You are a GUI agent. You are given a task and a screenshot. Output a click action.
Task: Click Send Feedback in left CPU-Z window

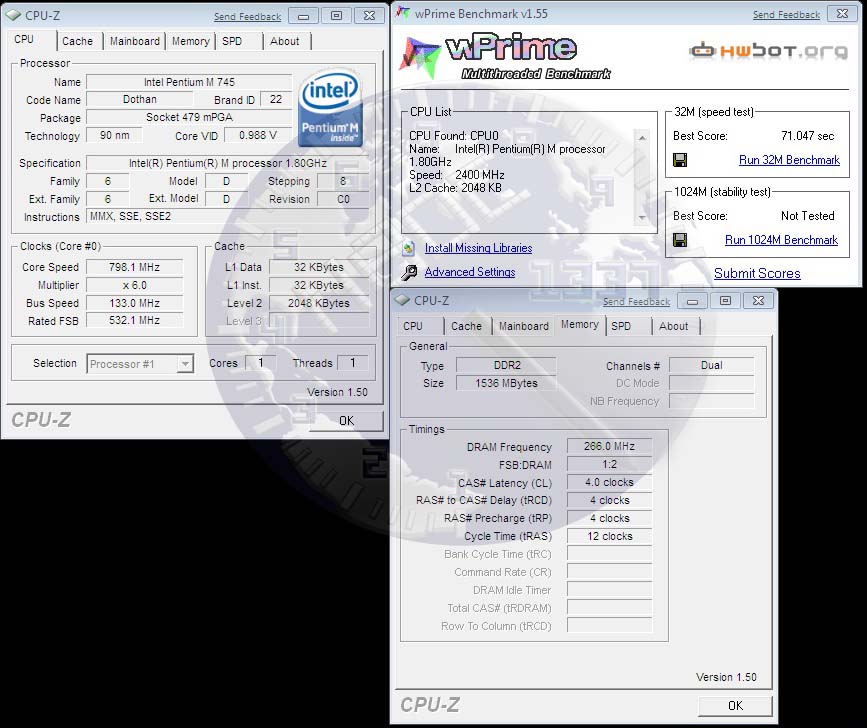[x=248, y=17]
